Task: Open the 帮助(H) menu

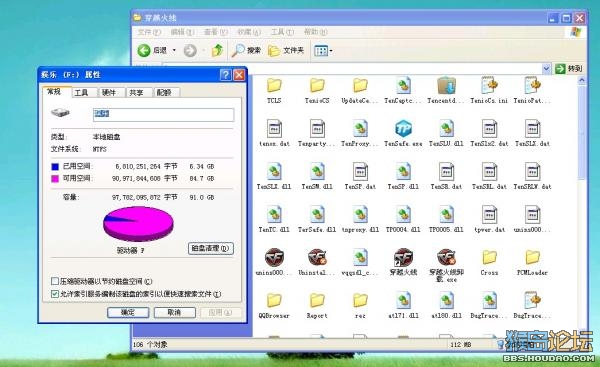Action: (316, 32)
